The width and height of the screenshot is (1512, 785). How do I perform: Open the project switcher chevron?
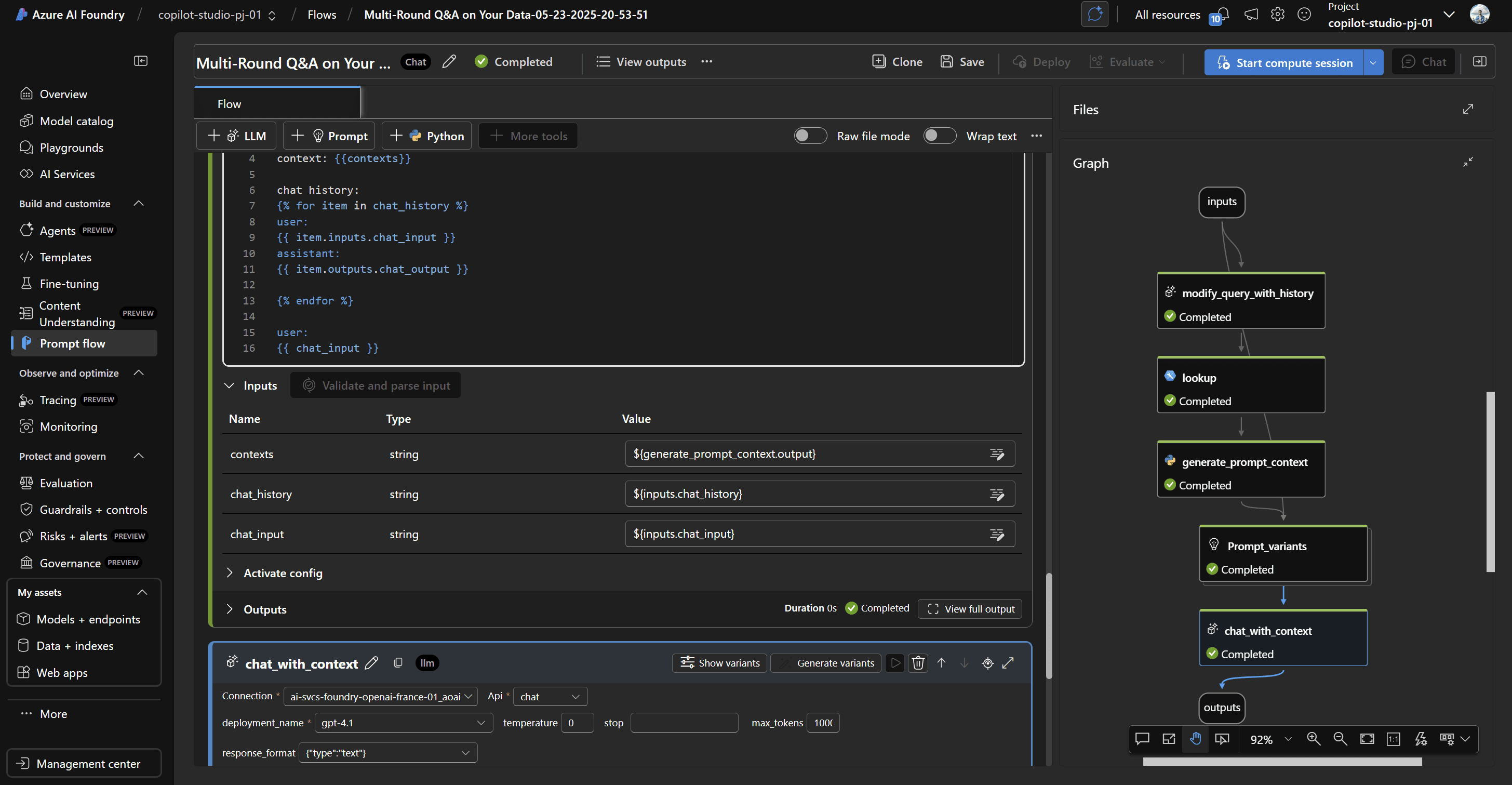1449,14
